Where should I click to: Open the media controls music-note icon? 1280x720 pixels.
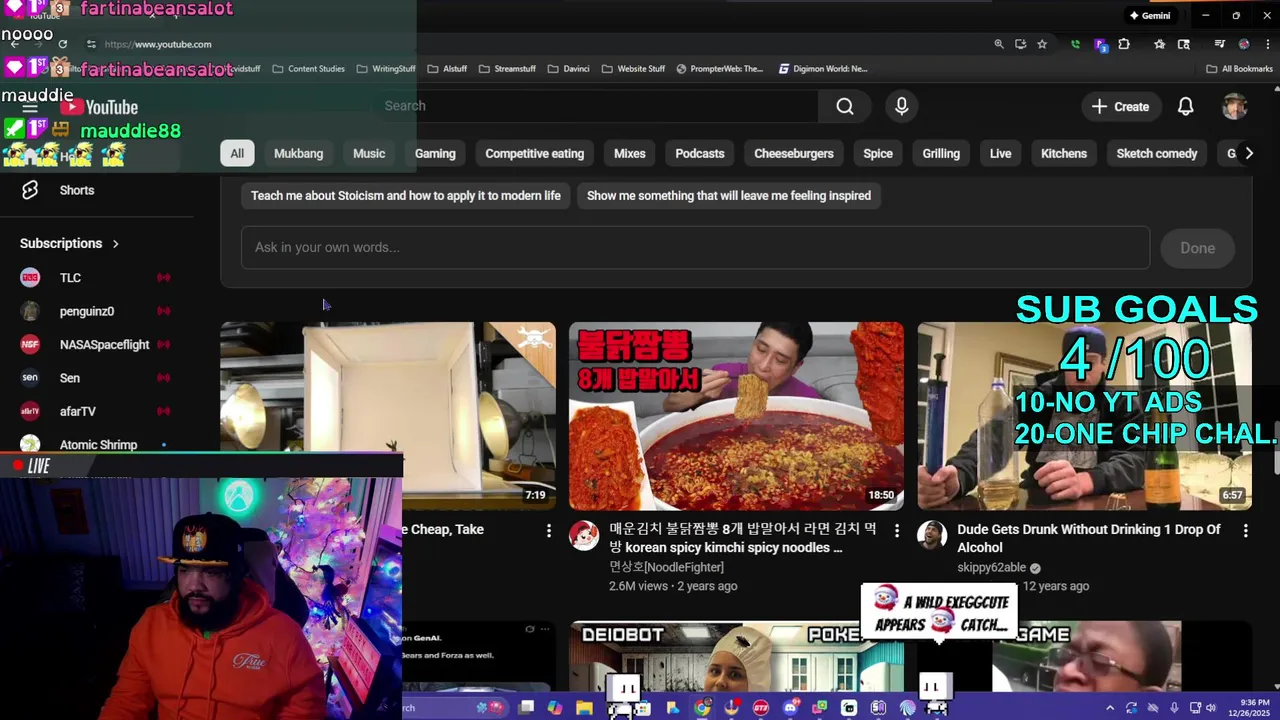(x=1219, y=44)
